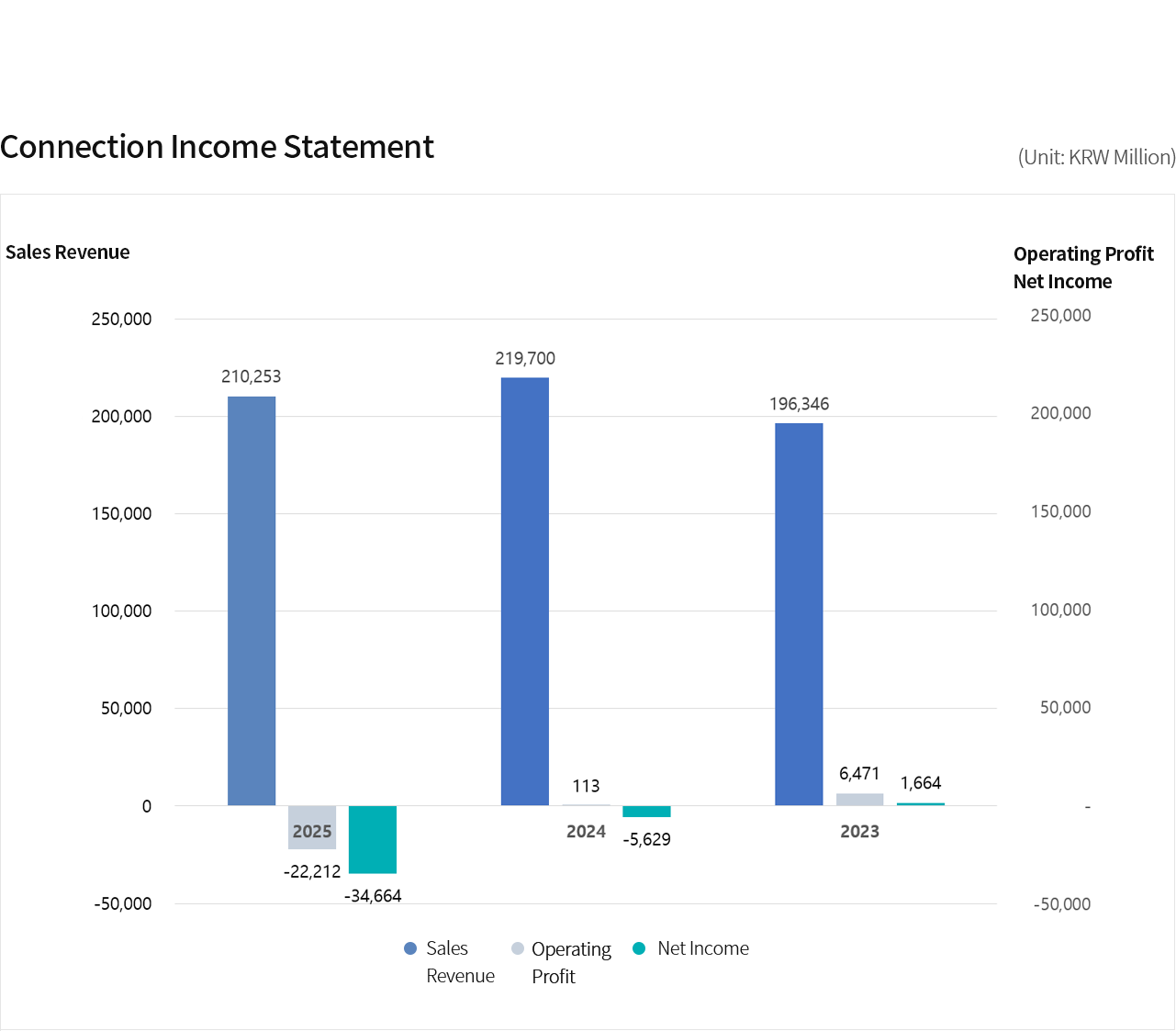Click the Unit: KRW Million text

tap(1096, 157)
